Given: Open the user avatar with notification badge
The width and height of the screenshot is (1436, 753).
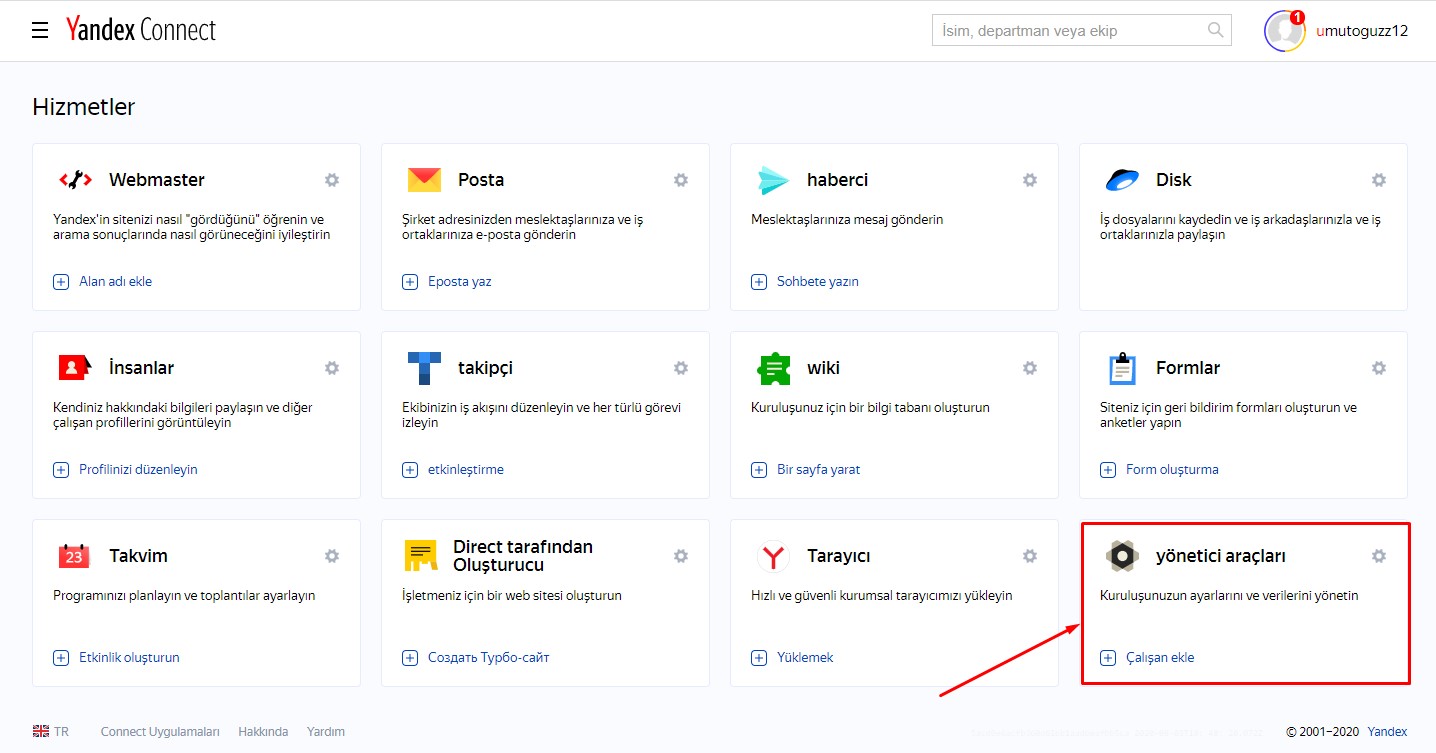Looking at the screenshot, I should pos(1285,31).
